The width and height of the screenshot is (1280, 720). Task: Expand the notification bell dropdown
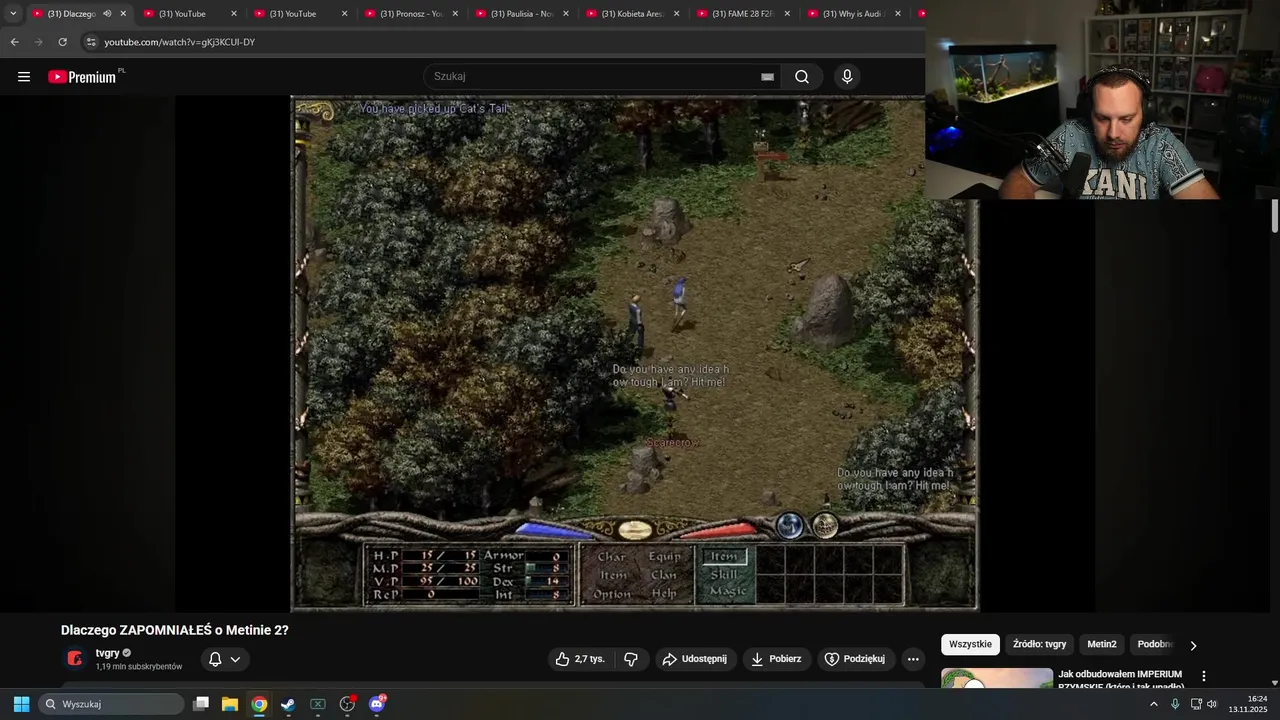pyautogui.click(x=225, y=659)
